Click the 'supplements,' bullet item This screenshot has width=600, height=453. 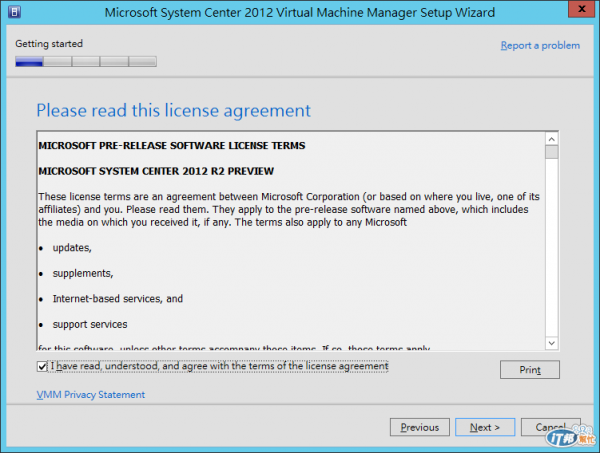[x=83, y=273]
